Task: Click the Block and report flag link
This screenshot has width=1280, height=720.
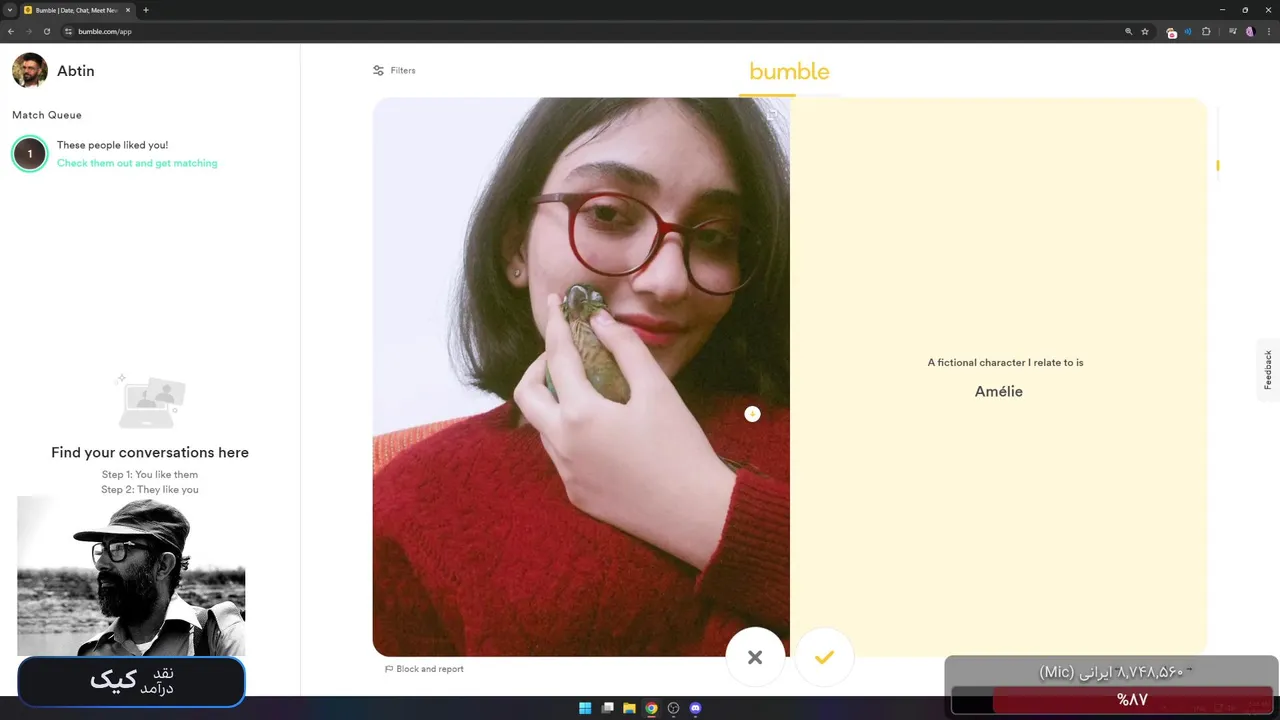Action: (424, 669)
